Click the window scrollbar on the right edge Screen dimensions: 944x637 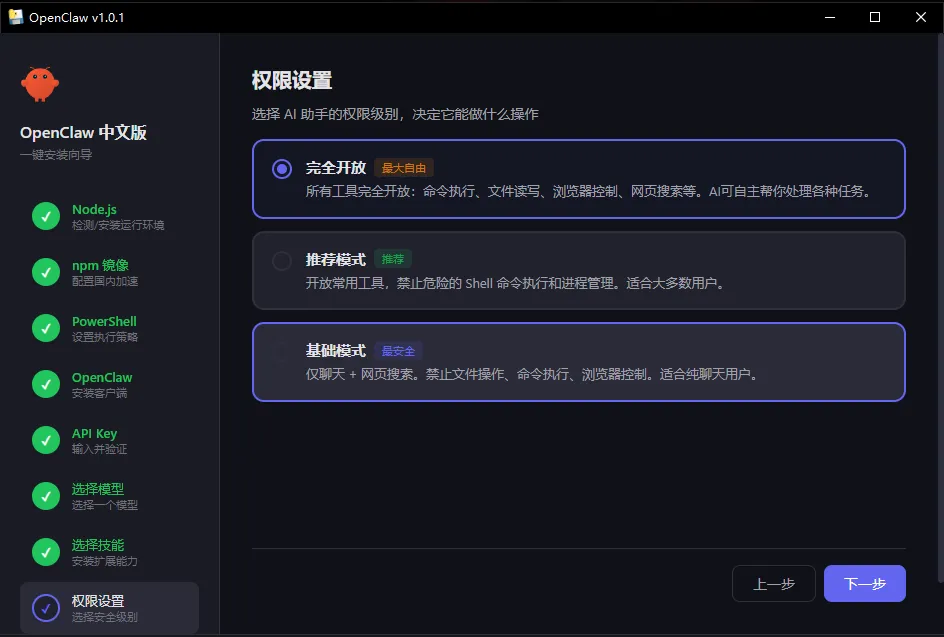pos(940,308)
